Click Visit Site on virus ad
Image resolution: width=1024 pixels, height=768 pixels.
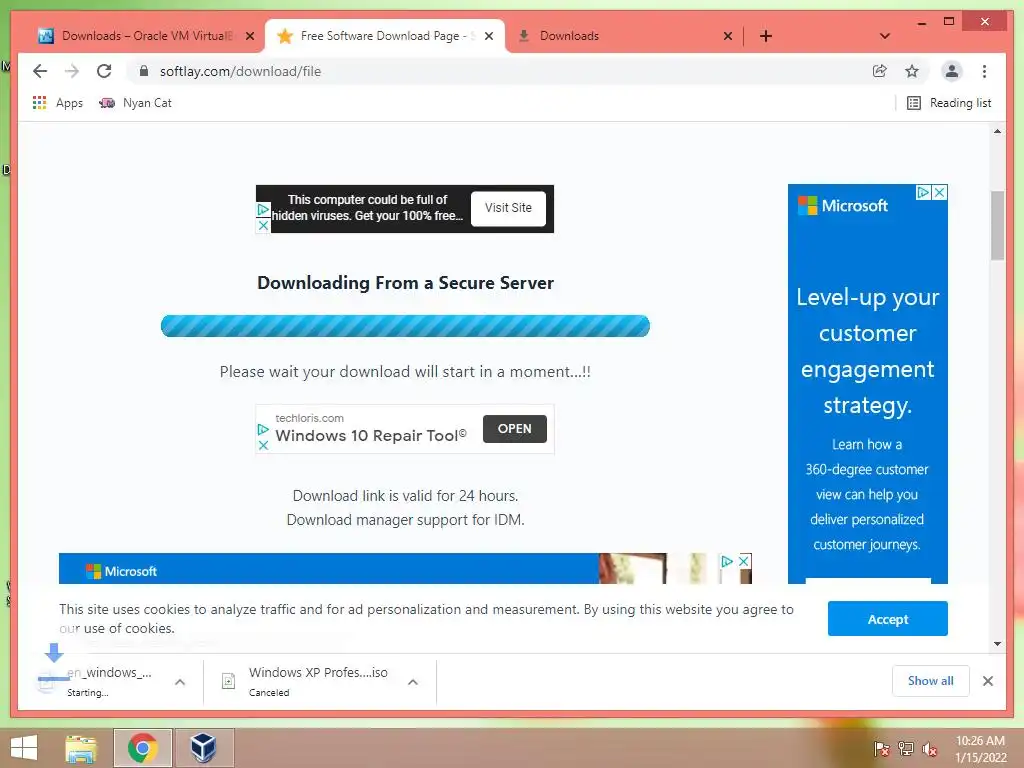[x=508, y=208]
